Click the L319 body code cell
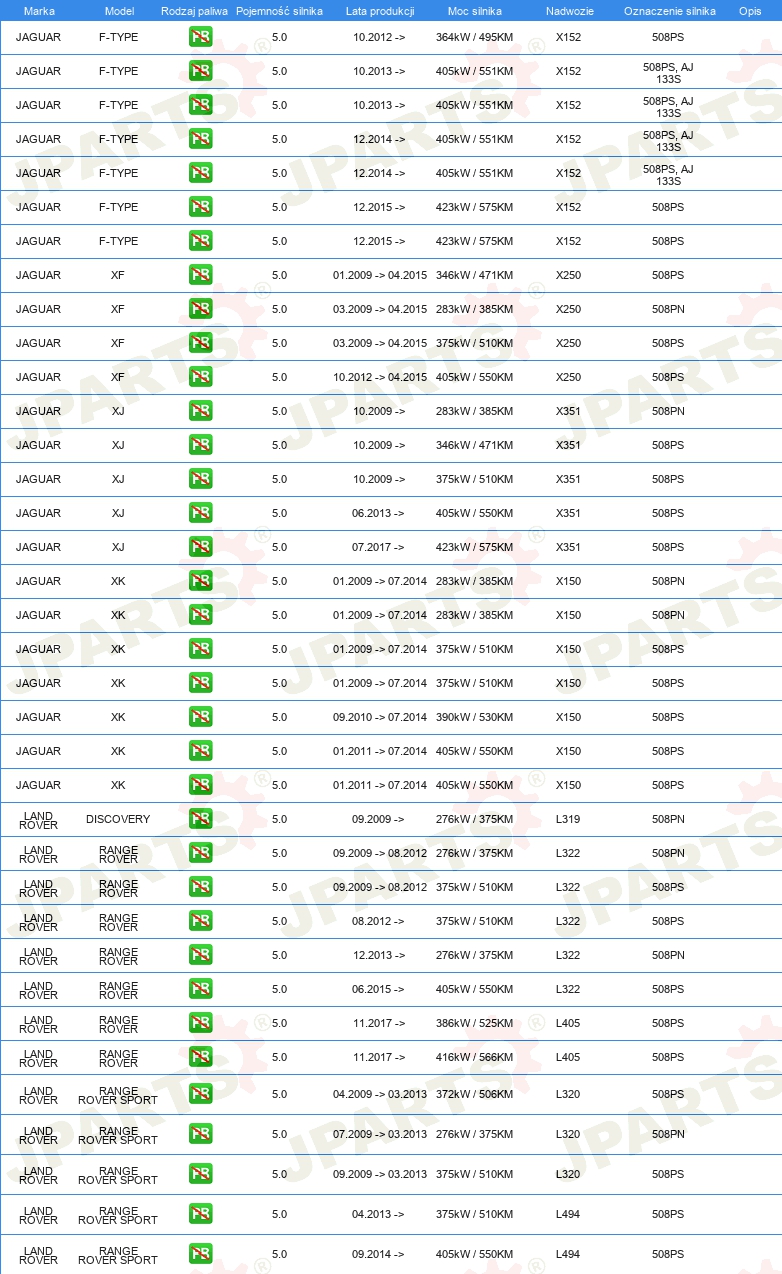The image size is (782, 1274). (568, 819)
